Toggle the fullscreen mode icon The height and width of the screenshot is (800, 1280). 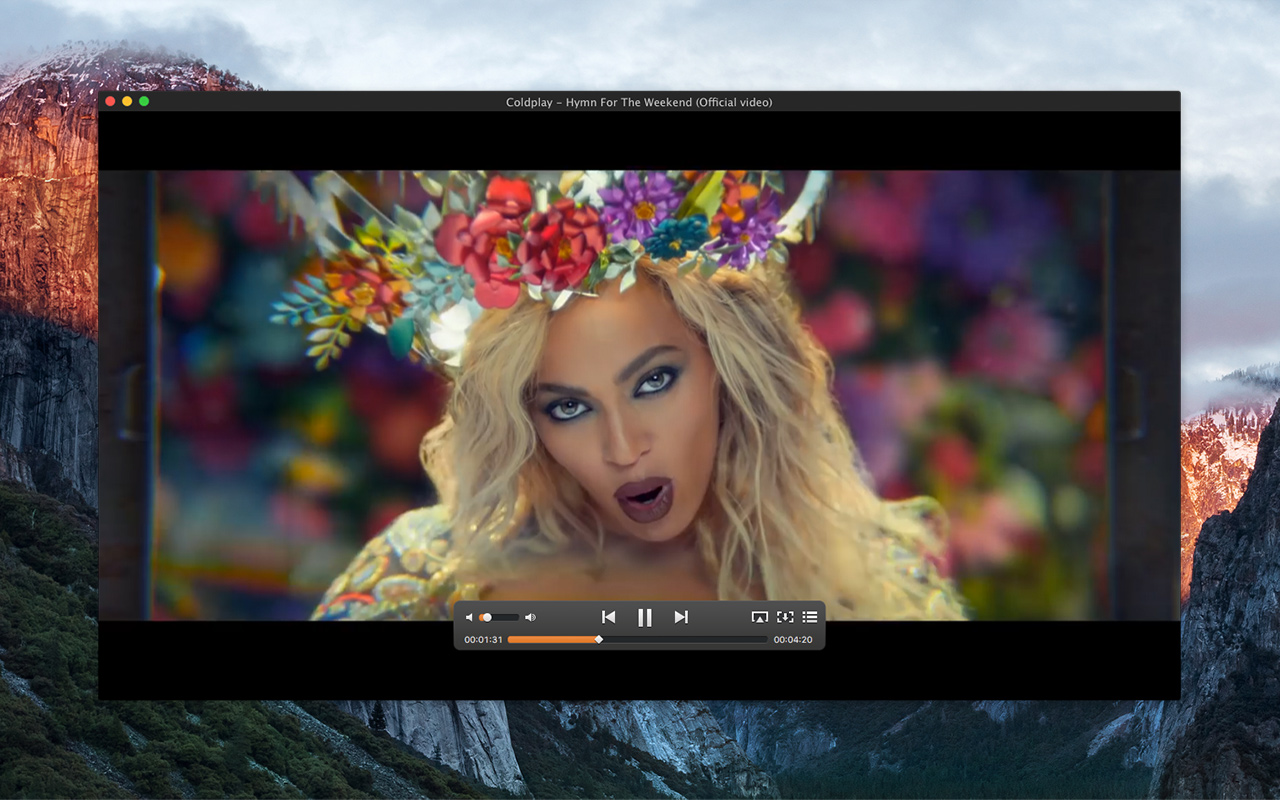pos(785,617)
